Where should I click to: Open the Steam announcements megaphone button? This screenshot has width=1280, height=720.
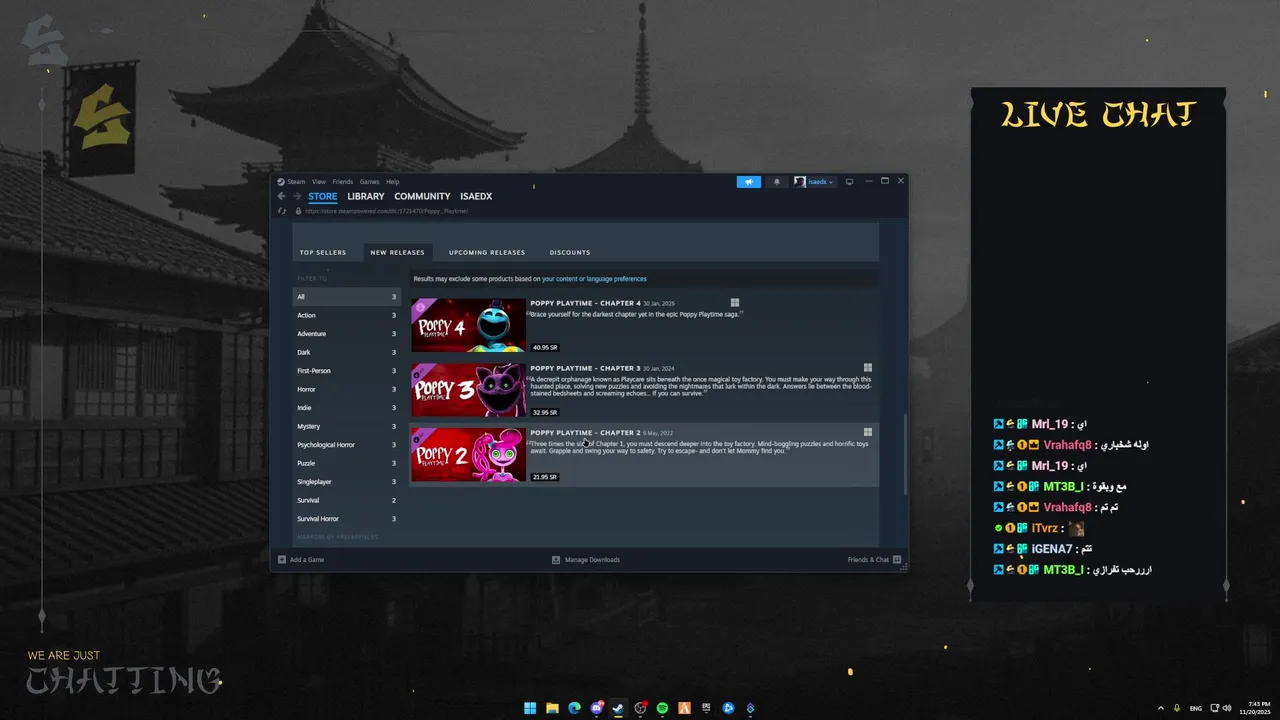pos(748,182)
